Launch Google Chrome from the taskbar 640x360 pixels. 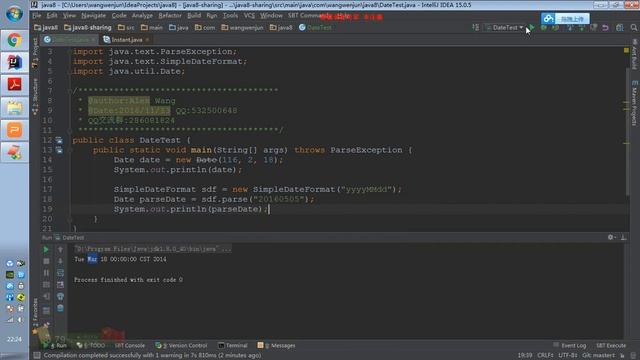14,40
